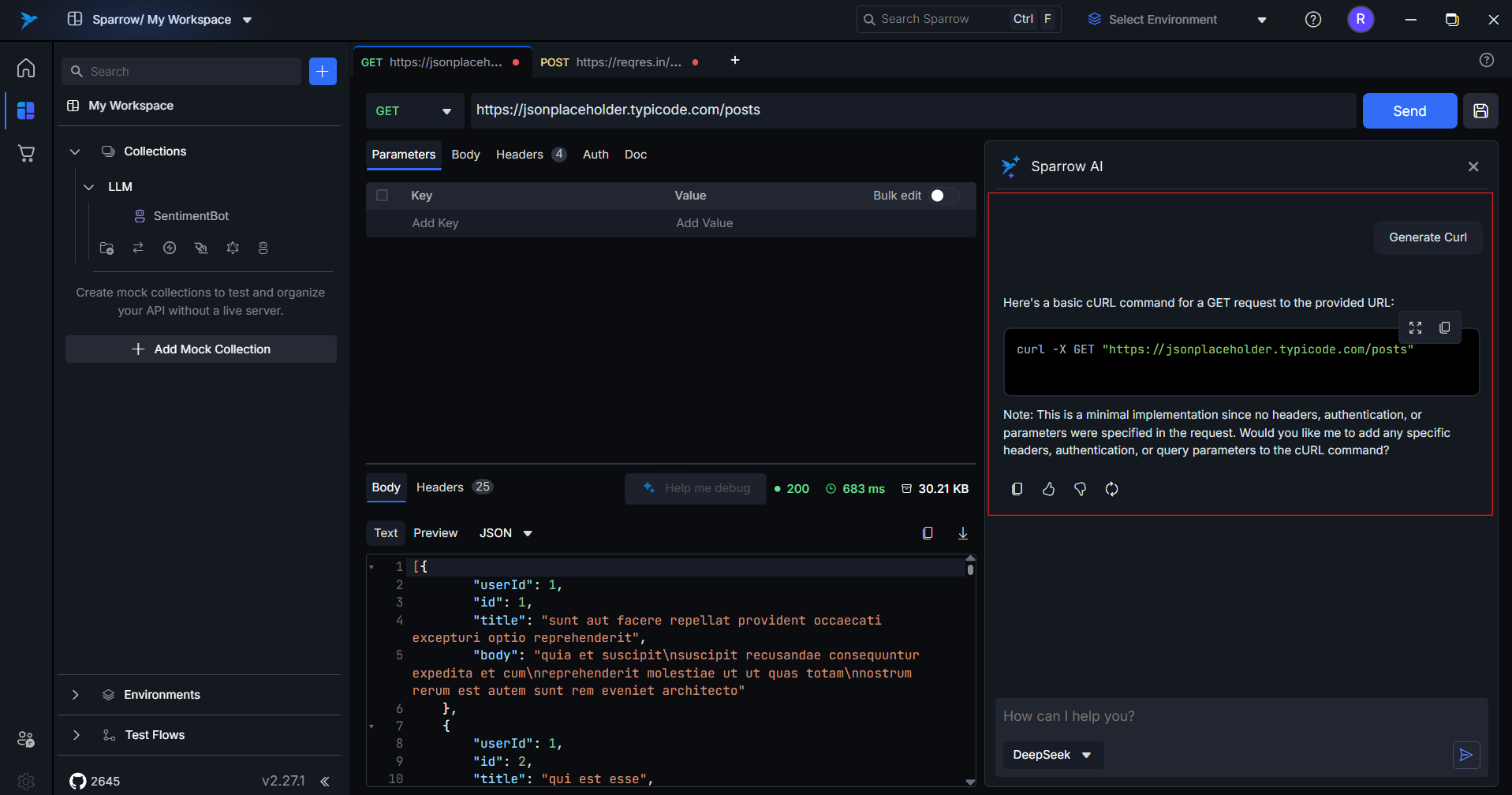The width and height of the screenshot is (1512, 795).
Task: Collapse the Collections section
Action: point(75,151)
